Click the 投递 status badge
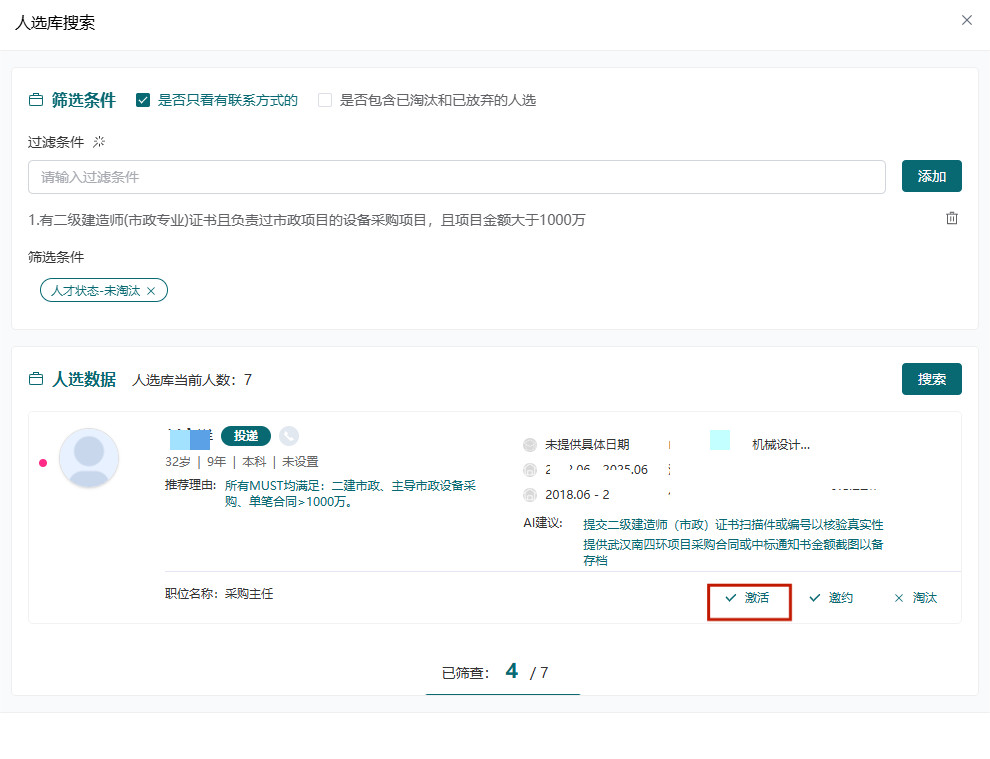Viewport: 990px width, 759px height. (246, 436)
